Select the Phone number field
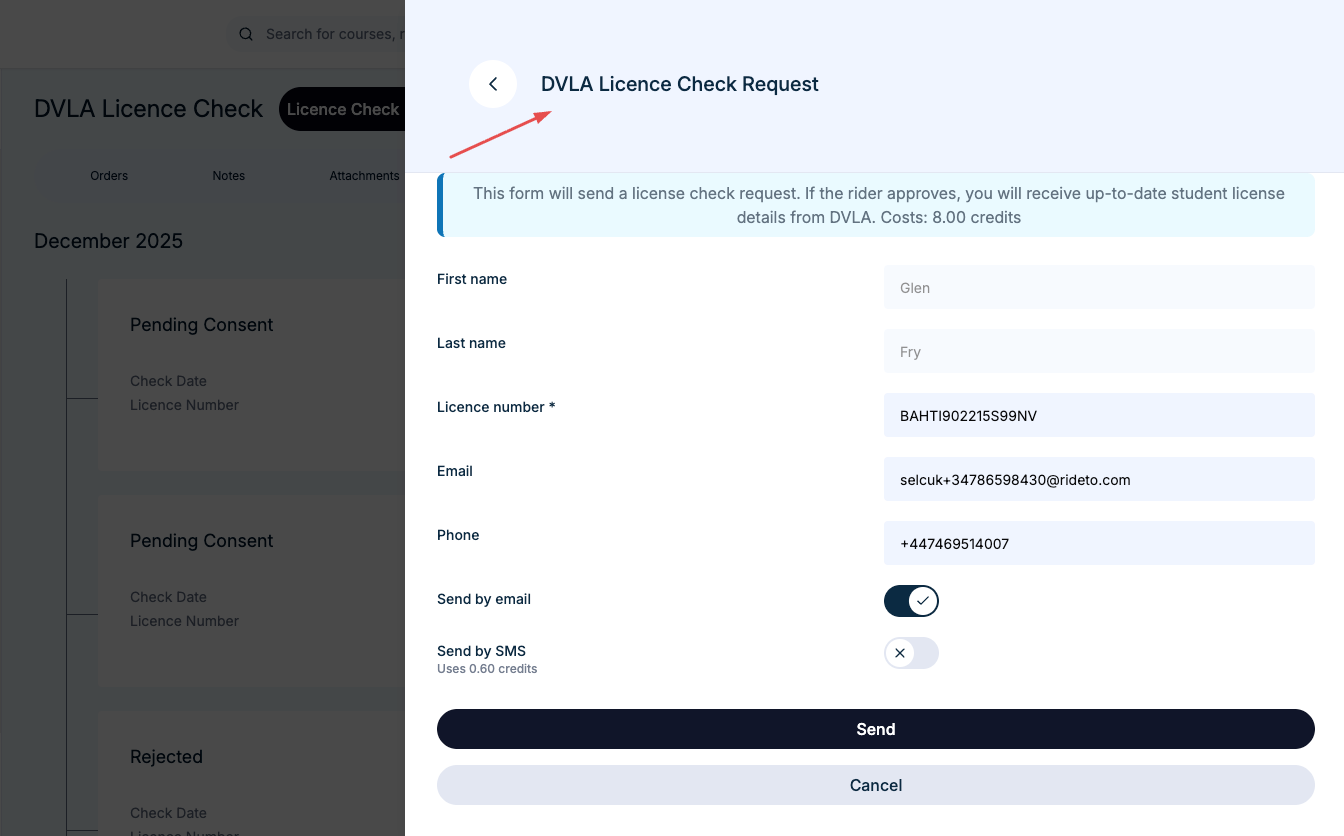Viewport: 1344px width, 836px height. pos(1099,543)
